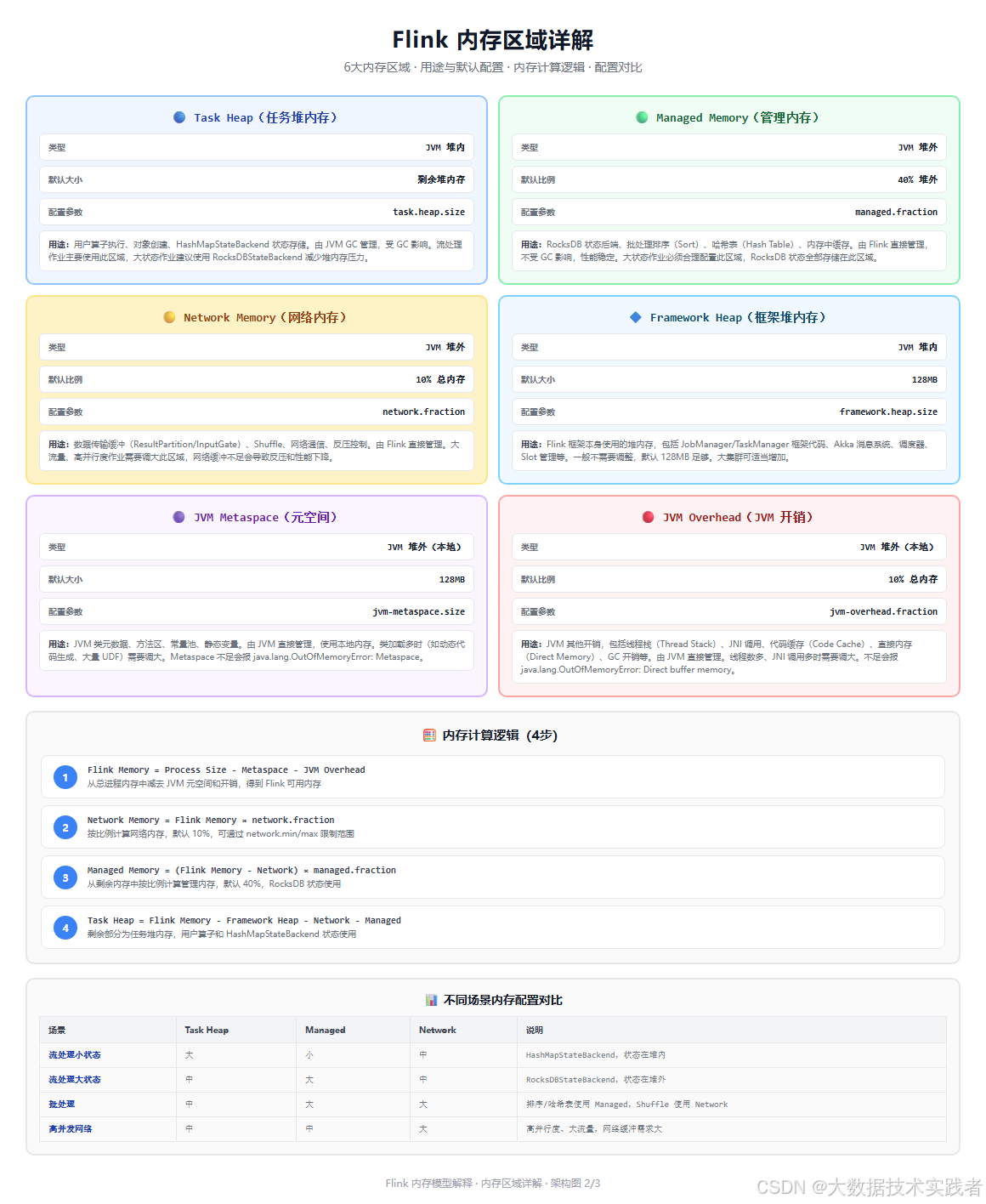Click the '高并发网络' scenario row label
Viewport: 986px width, 1204px height.
point(71,1129)
